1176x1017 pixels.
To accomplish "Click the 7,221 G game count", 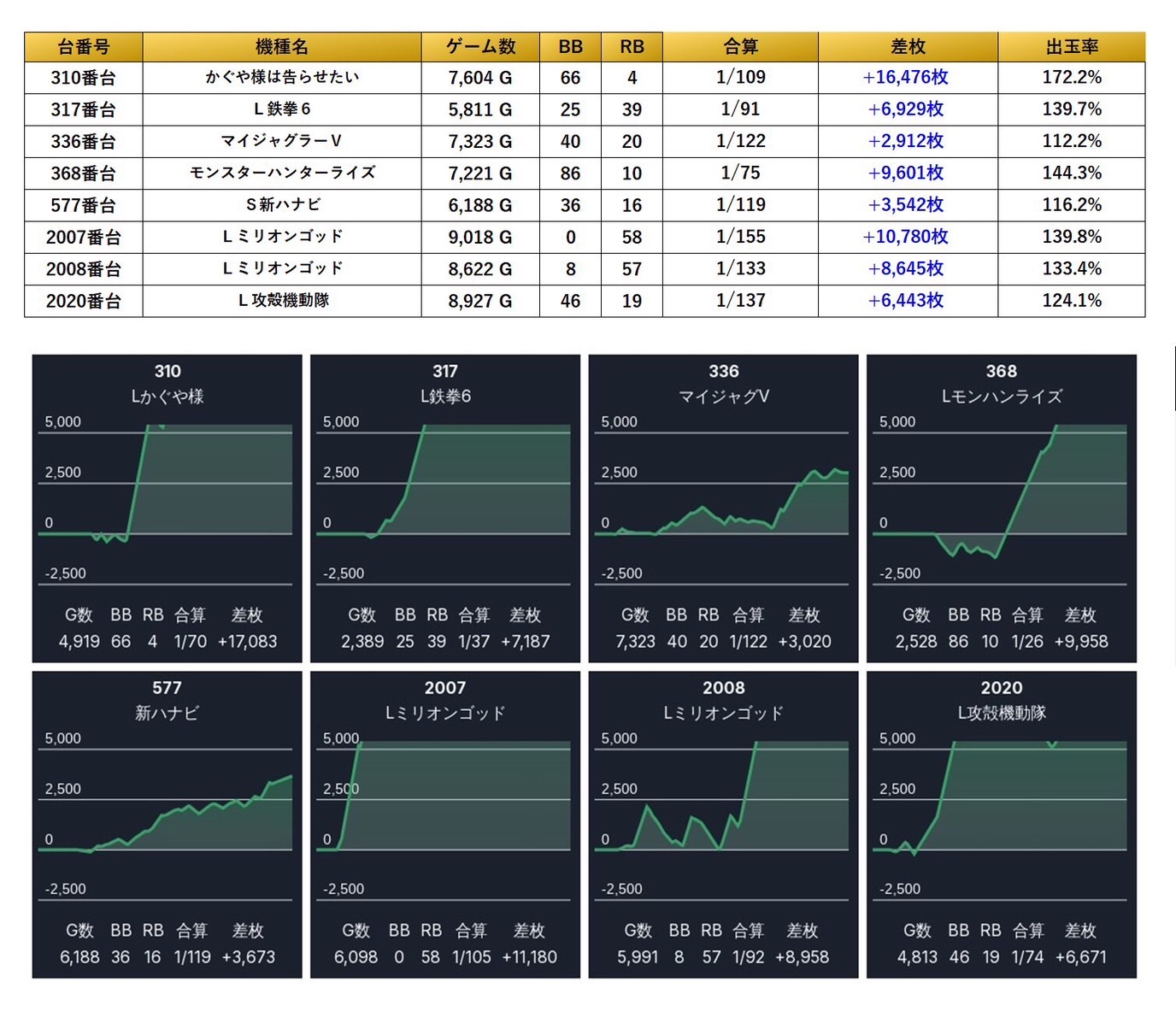I will coord(480,173).
